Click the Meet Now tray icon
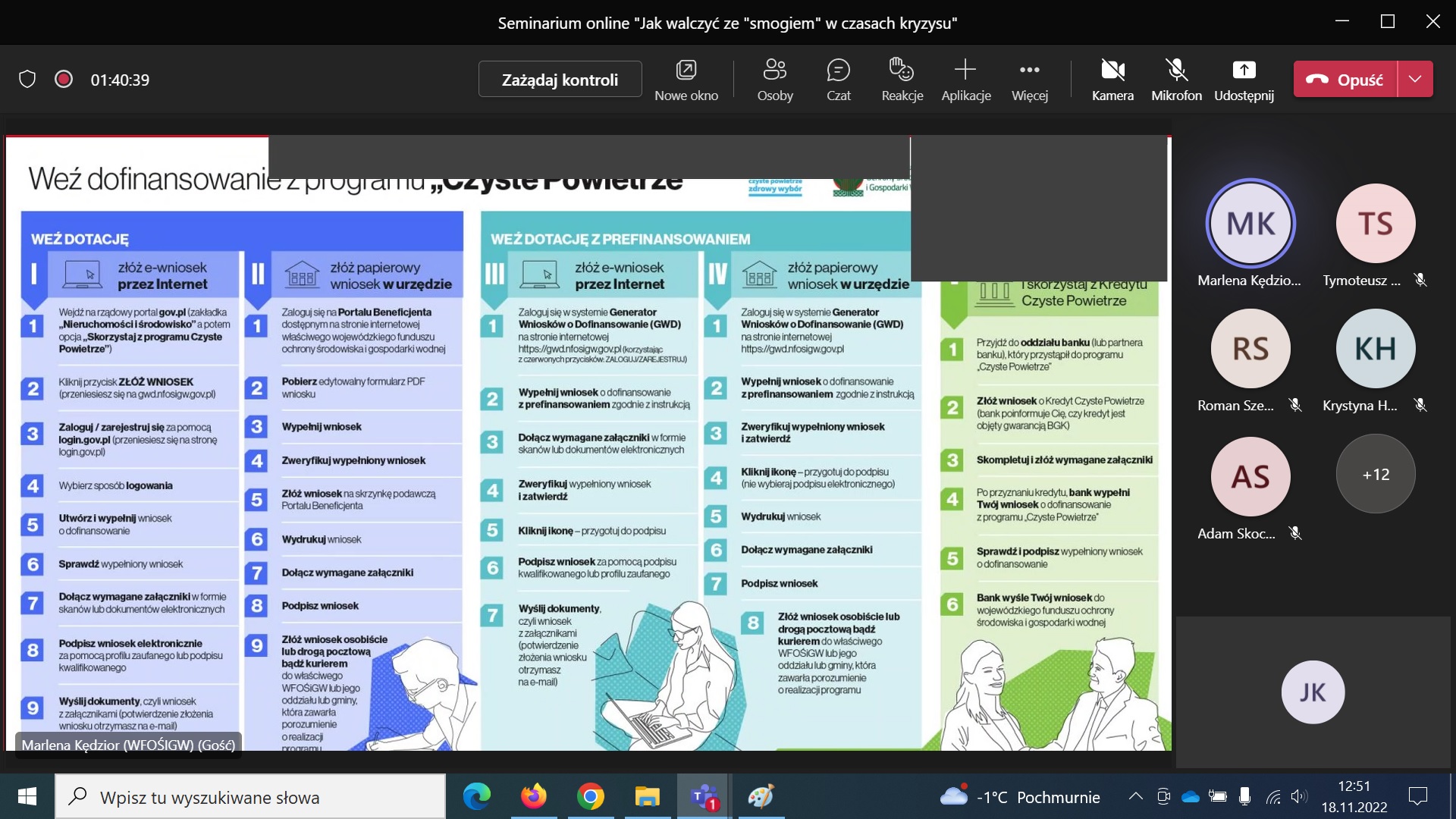The width and height of the screenshot is (1456, 819). click(x=1163, y=796)
